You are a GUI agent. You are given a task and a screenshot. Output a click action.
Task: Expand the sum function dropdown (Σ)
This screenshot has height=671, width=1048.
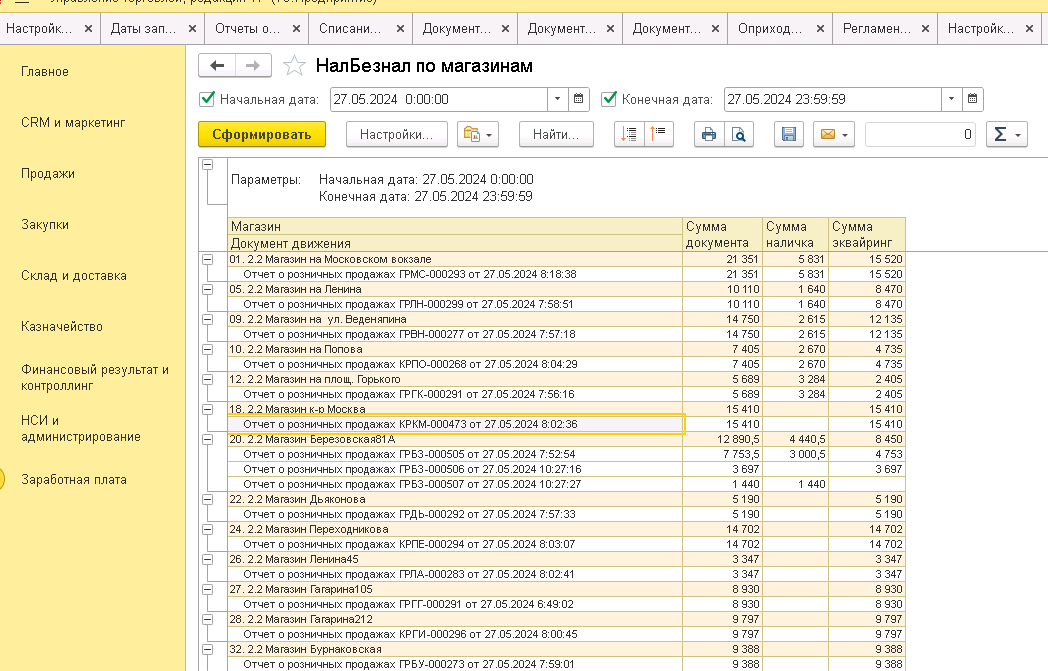tap(1006, 134)
